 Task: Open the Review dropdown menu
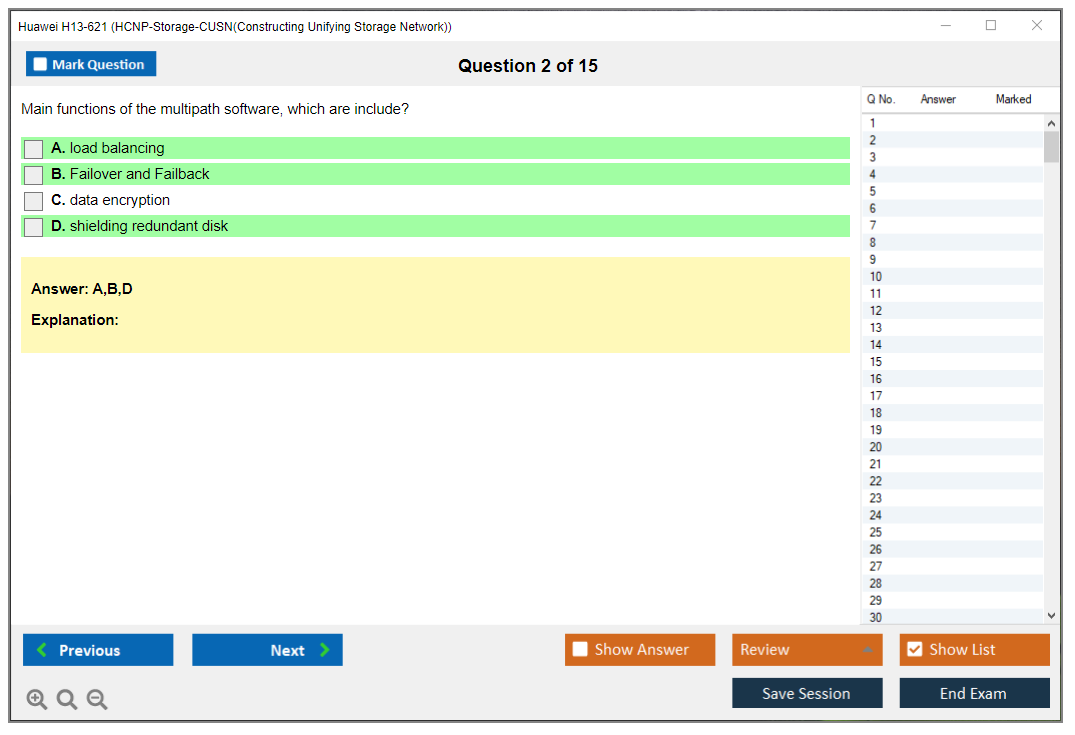(x=807, y=650)
